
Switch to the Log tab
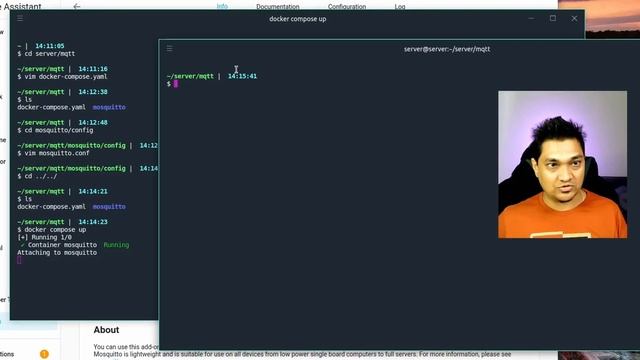(400, 7)
